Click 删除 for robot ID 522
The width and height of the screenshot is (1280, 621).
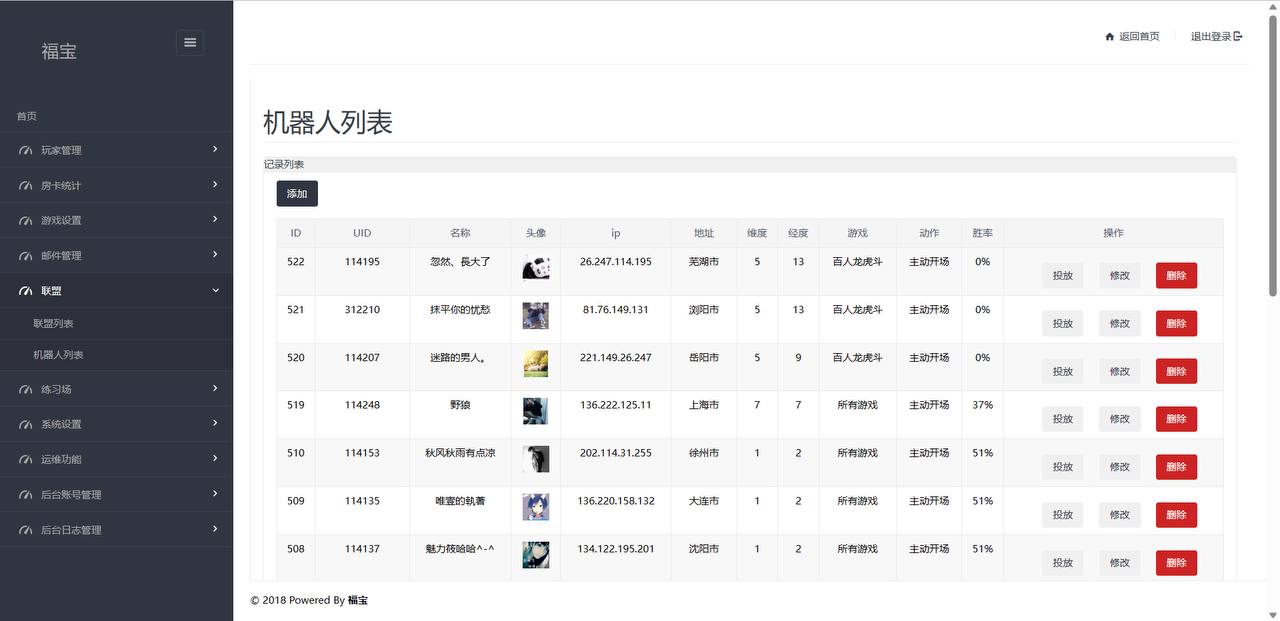(x=1176, y=275)
